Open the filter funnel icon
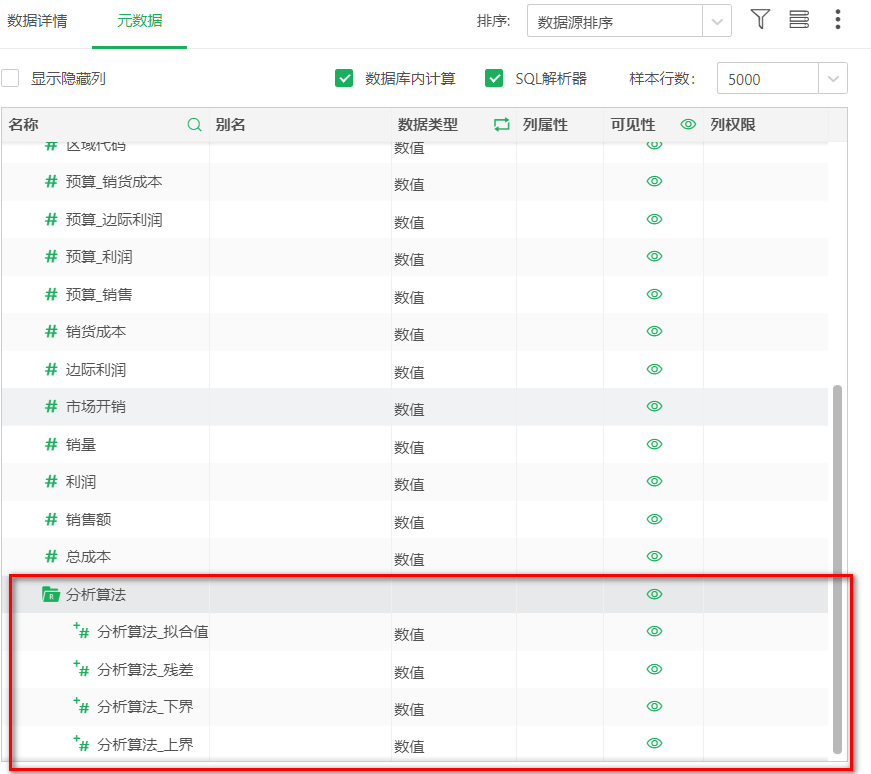Viewport: 871px width, 774px height. click(x=760, y=19)
